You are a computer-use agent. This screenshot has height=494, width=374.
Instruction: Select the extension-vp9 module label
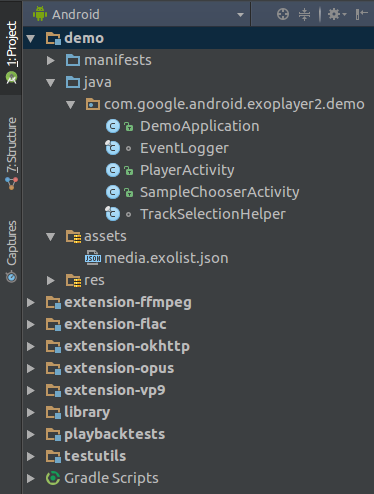[x=115, y=391]
